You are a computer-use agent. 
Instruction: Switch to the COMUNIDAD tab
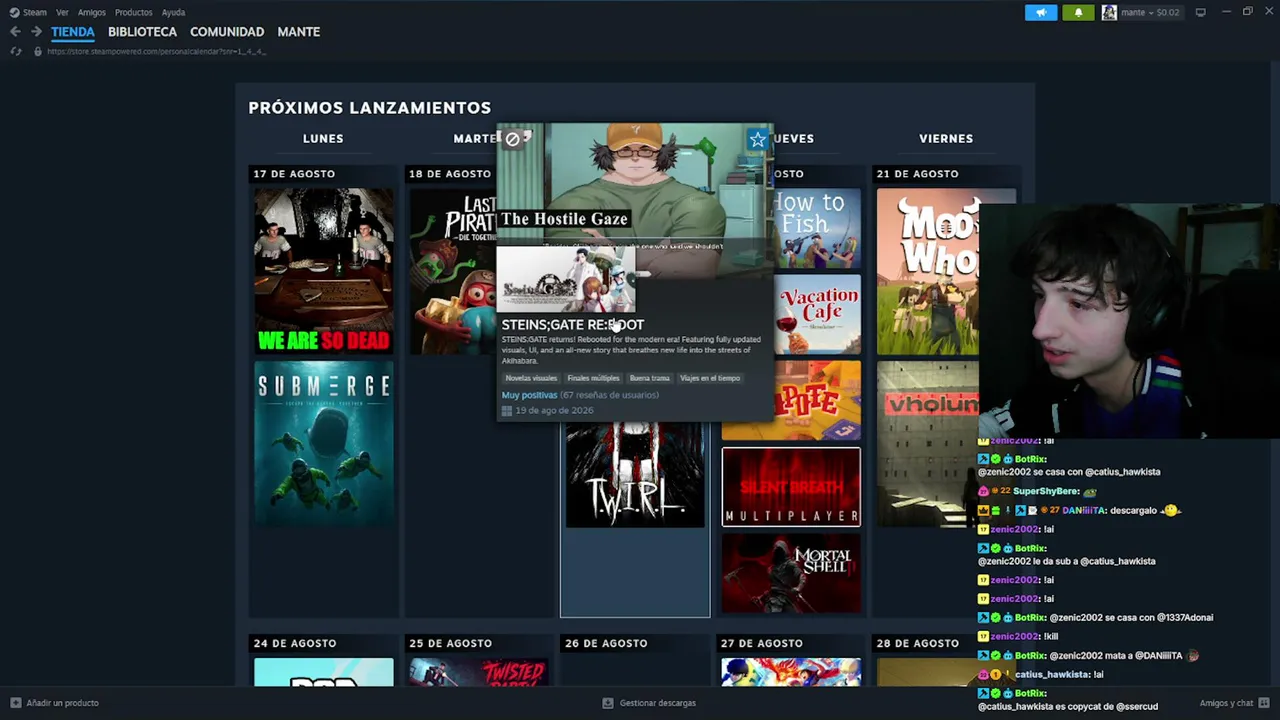[227, 32]
